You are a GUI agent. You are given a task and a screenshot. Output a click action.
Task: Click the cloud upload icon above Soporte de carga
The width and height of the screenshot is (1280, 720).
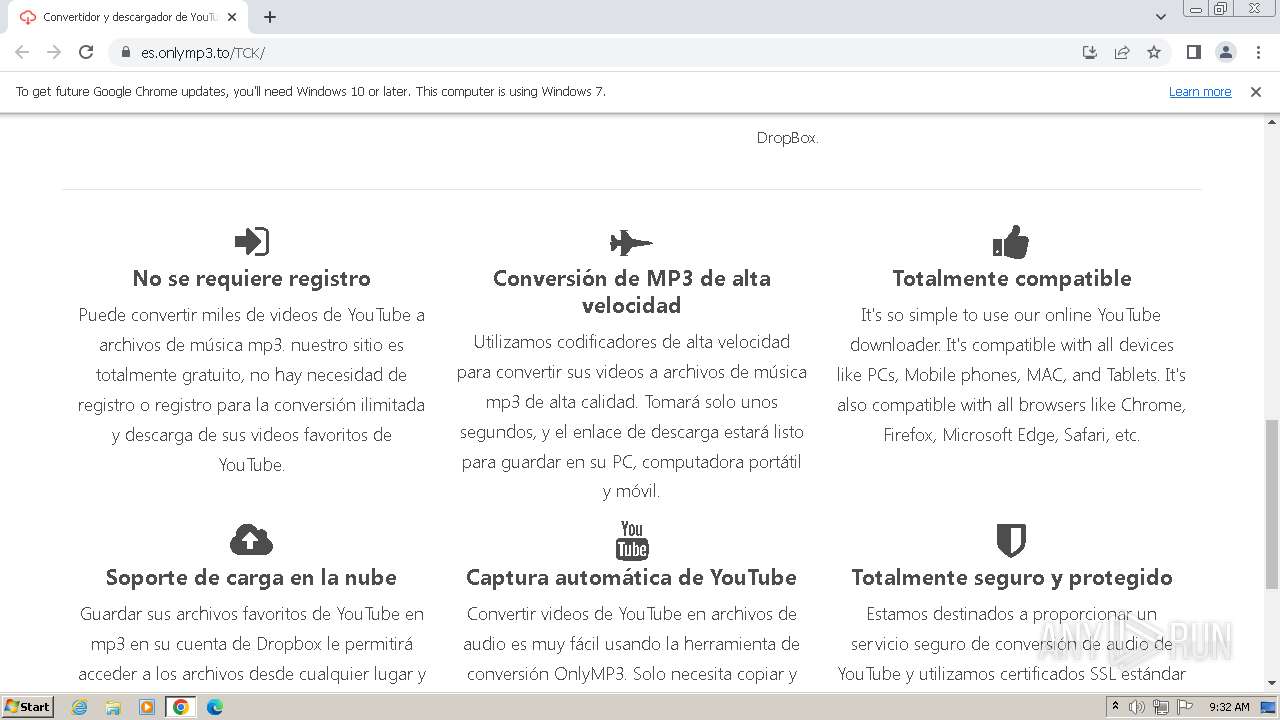click(251, 540)
